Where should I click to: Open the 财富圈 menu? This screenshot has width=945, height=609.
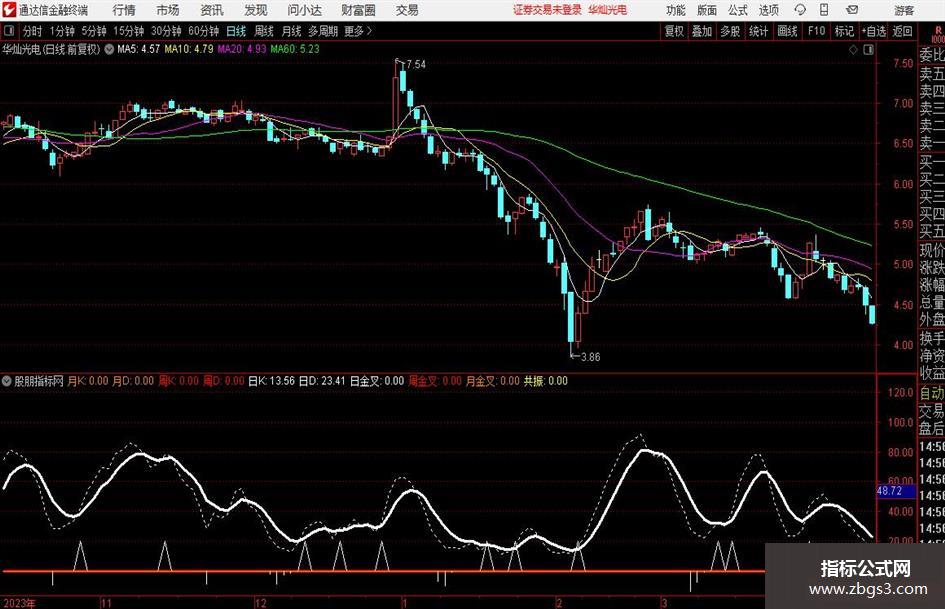(x=358, y=10)
